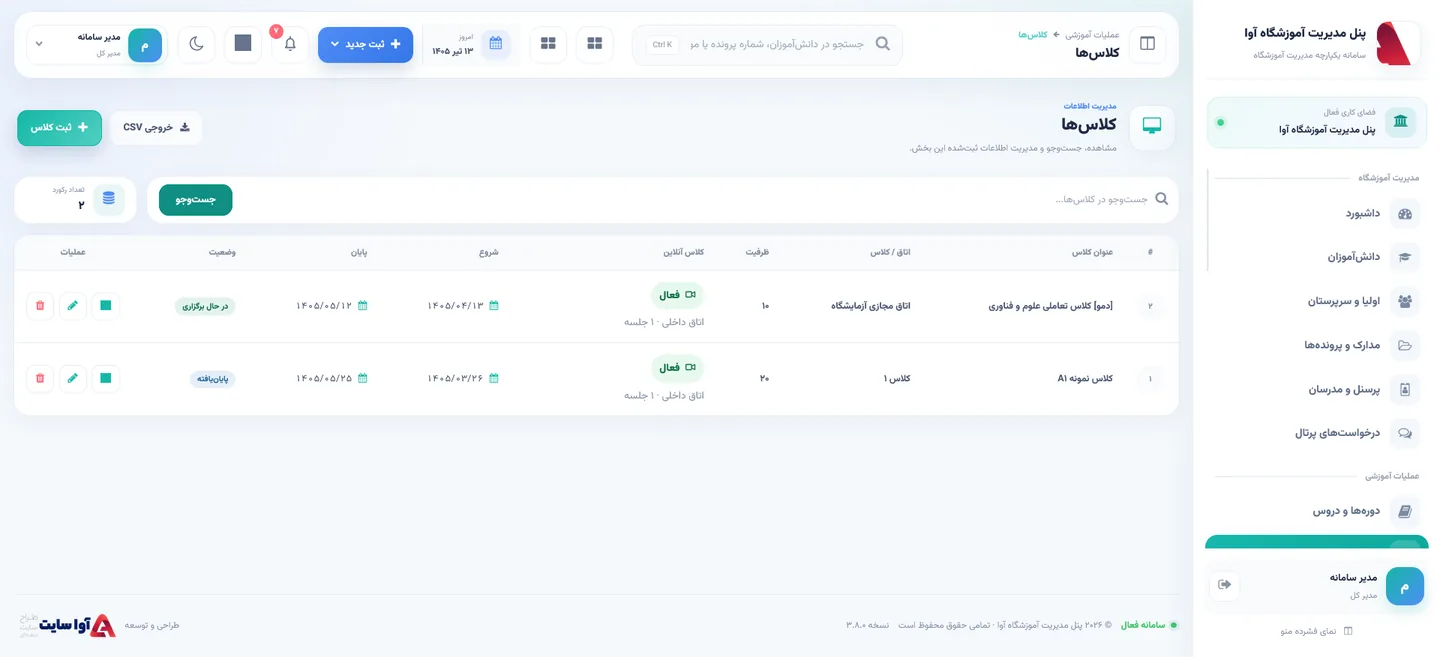
Task: Click the start date ۱۴۰۵/۰۳/۲۶
Action: (x=456, y=378)
